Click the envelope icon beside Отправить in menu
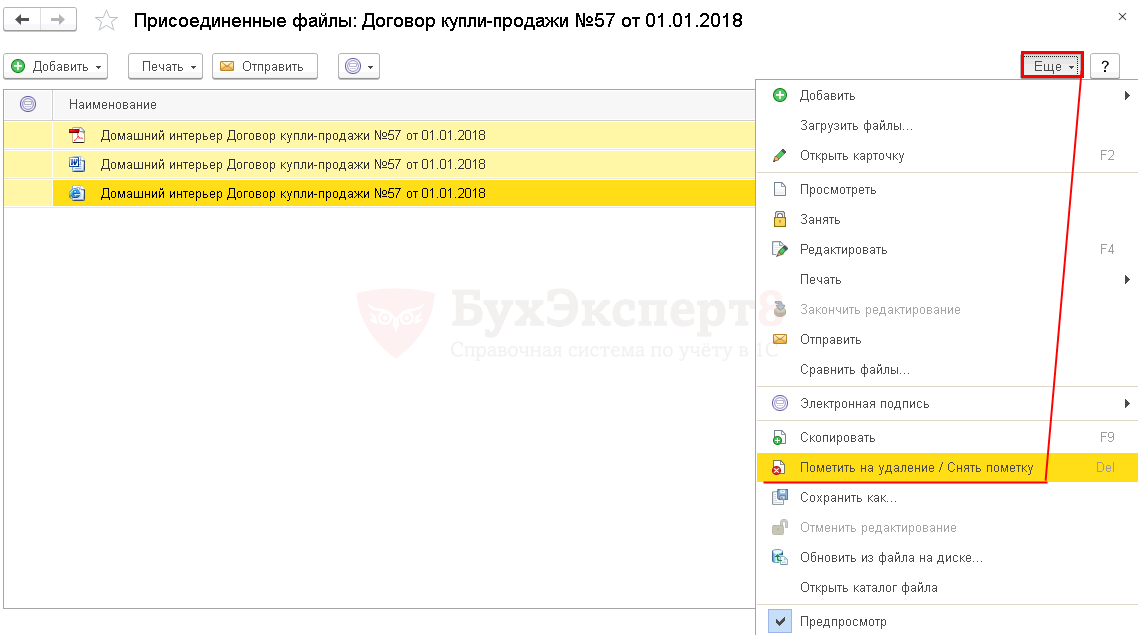1138x635 pixels. 779,339
